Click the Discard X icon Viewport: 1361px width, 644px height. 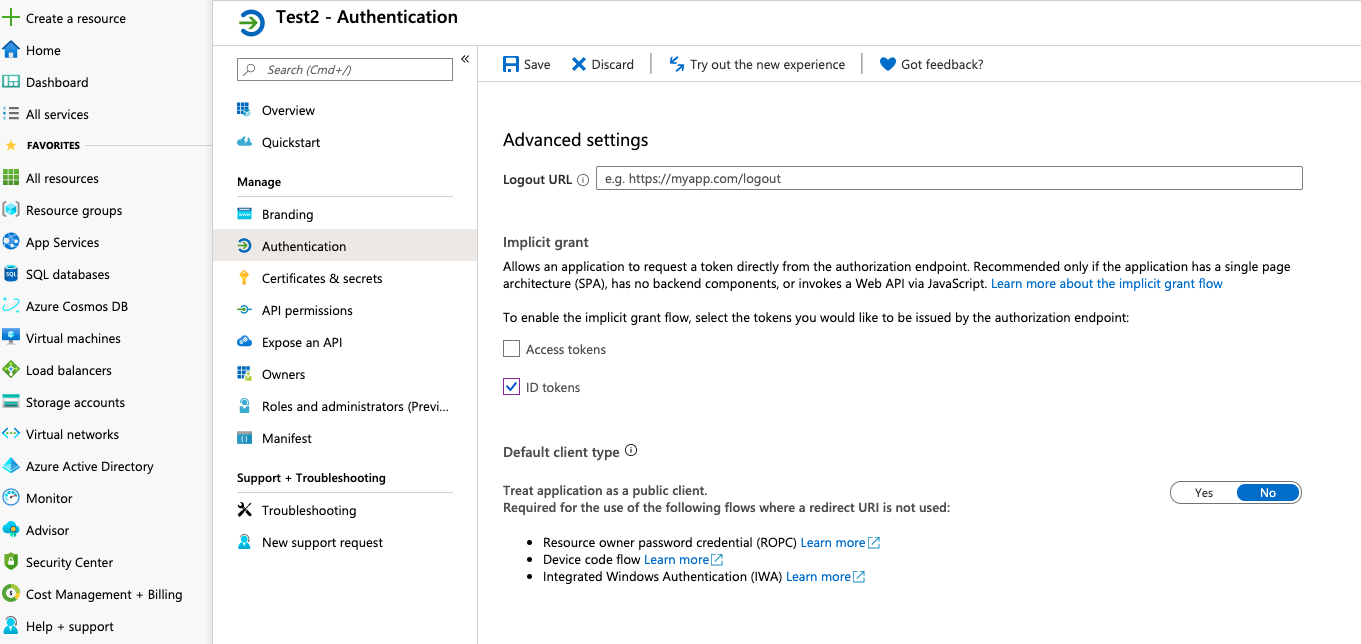[x=579, y=64]
